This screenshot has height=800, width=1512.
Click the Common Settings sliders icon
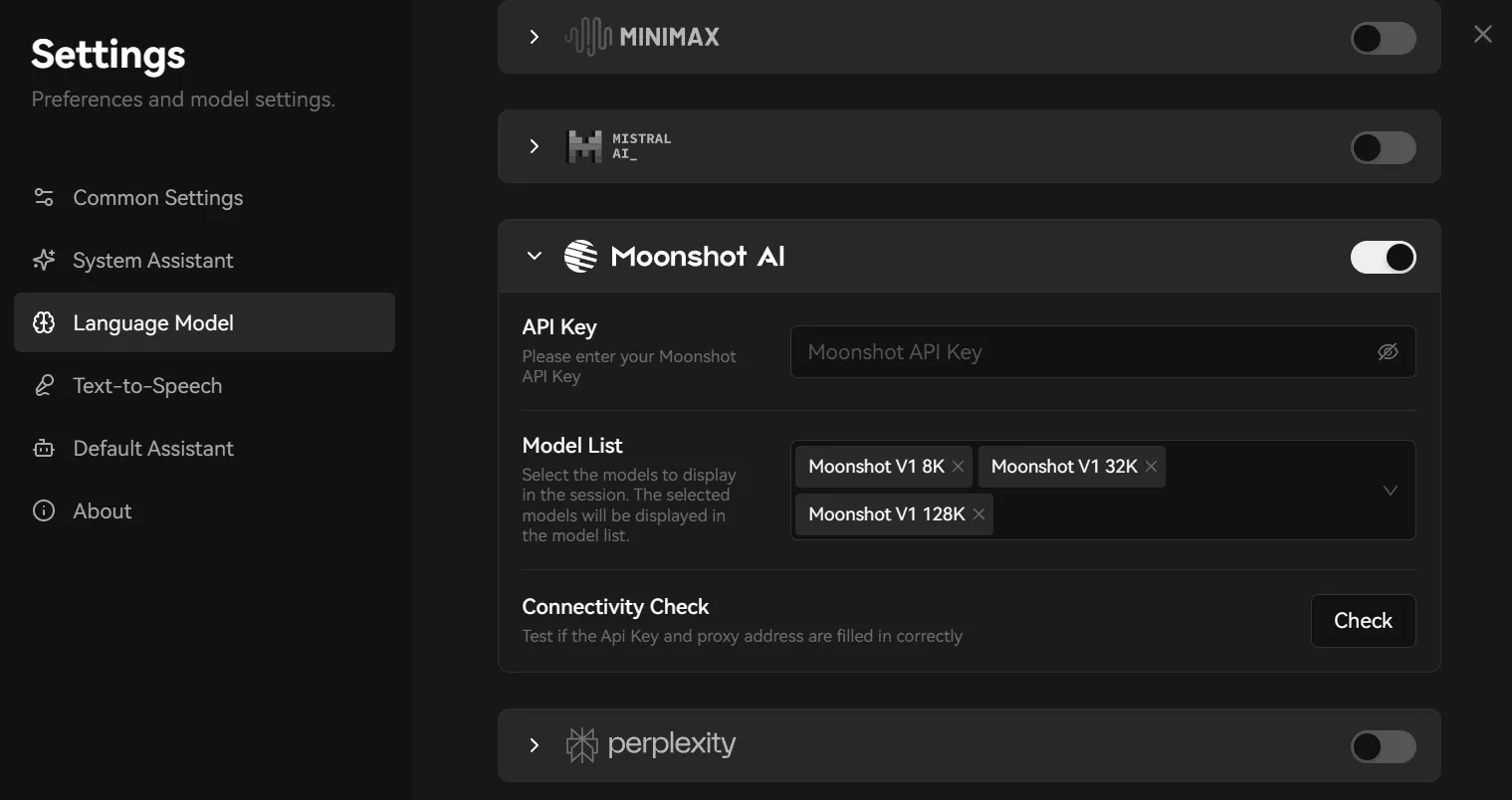pos(44,197)
